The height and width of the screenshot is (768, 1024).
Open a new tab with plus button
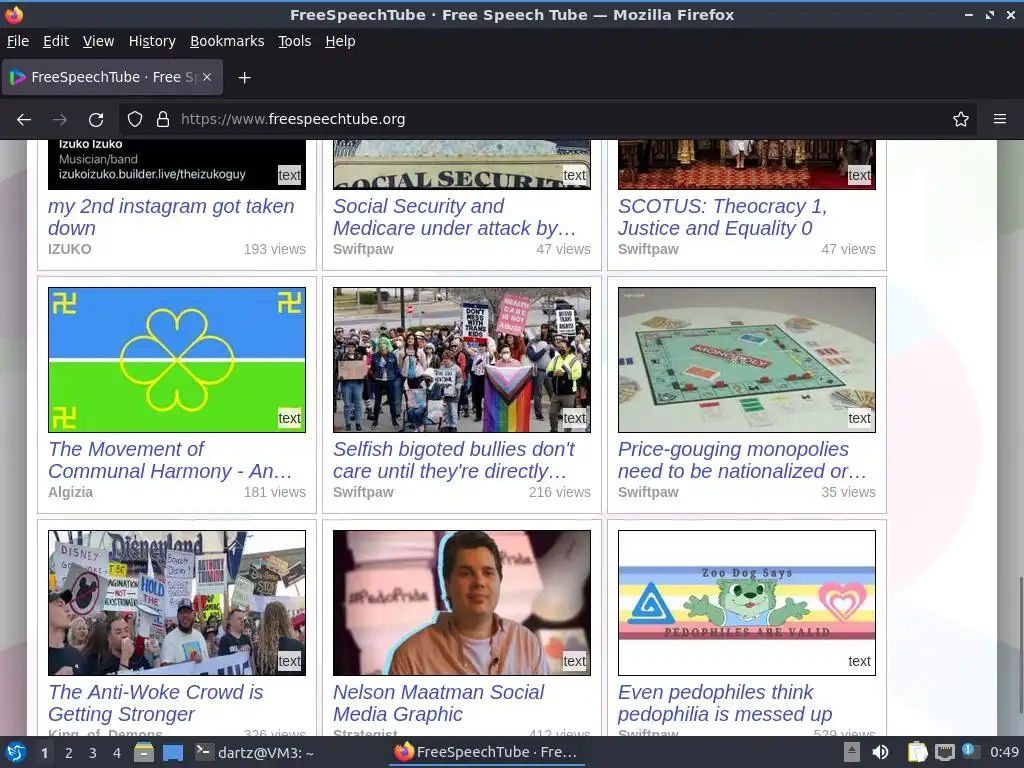point(244,78)
